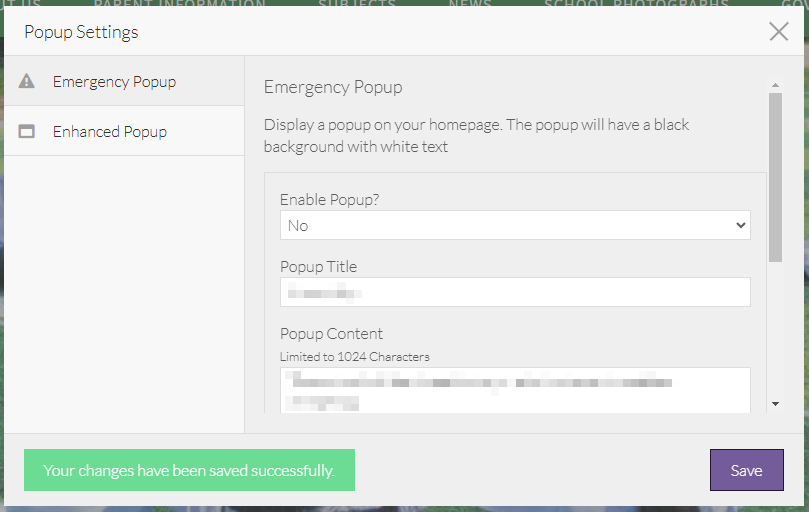Click the vertical scrollbar thumb
The width and height of the screenshot is (809, 512).
(775, 175)
